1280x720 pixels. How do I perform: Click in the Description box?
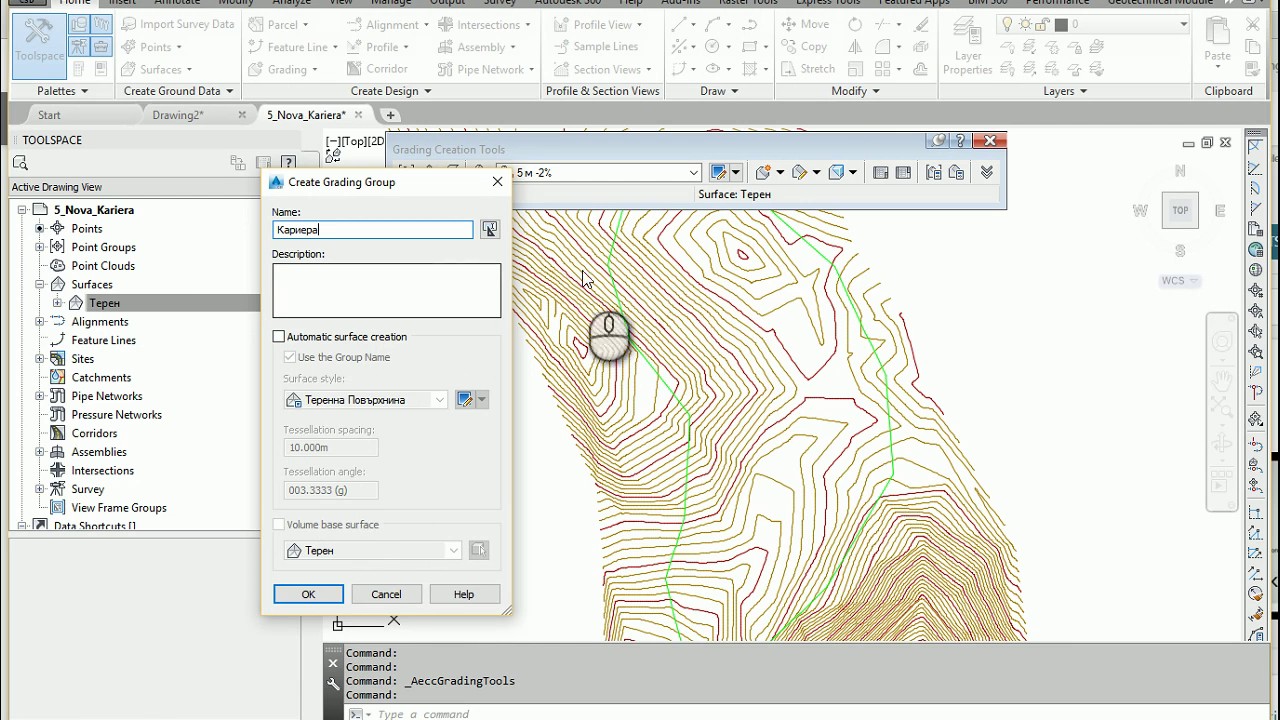coord(387,291)
